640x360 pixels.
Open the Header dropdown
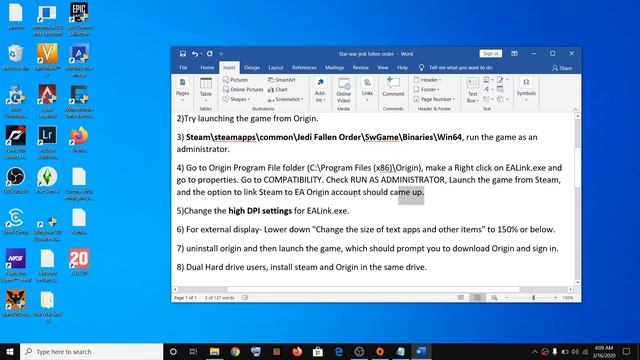pyautogui.click(x=427, y=80)
